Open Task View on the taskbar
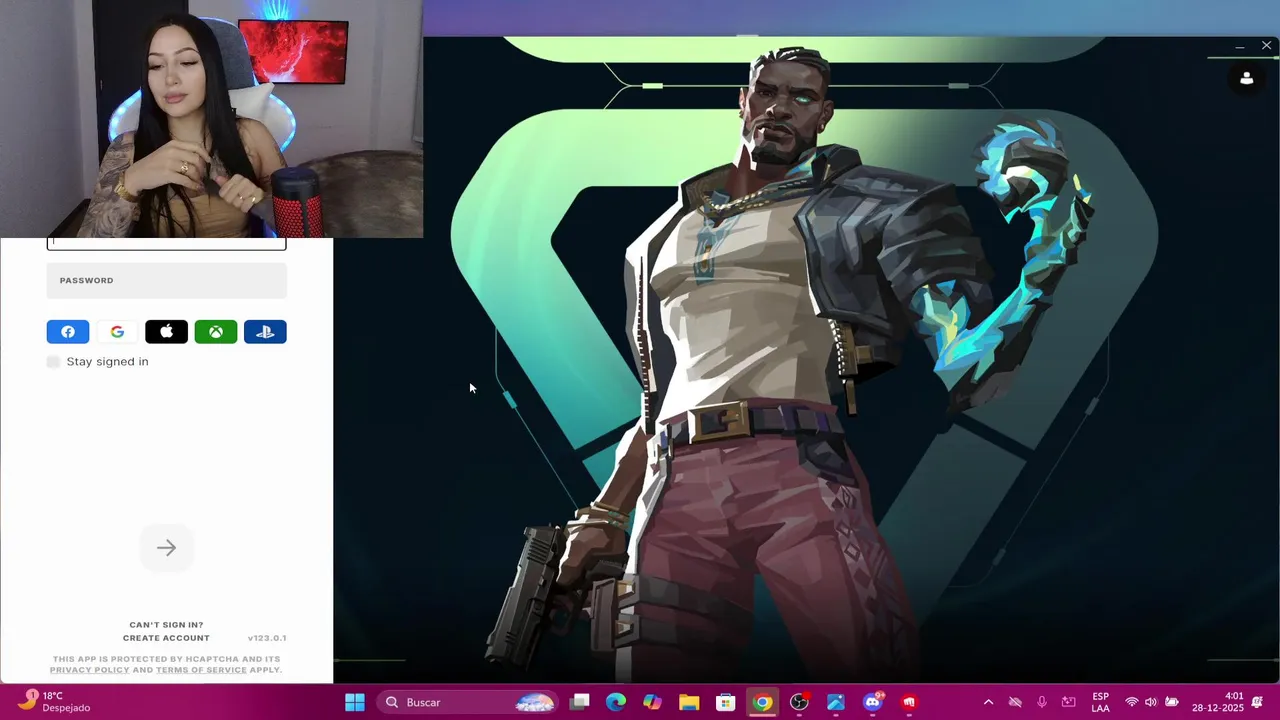This screenshot has height=720, width=1280. [580, 702]
